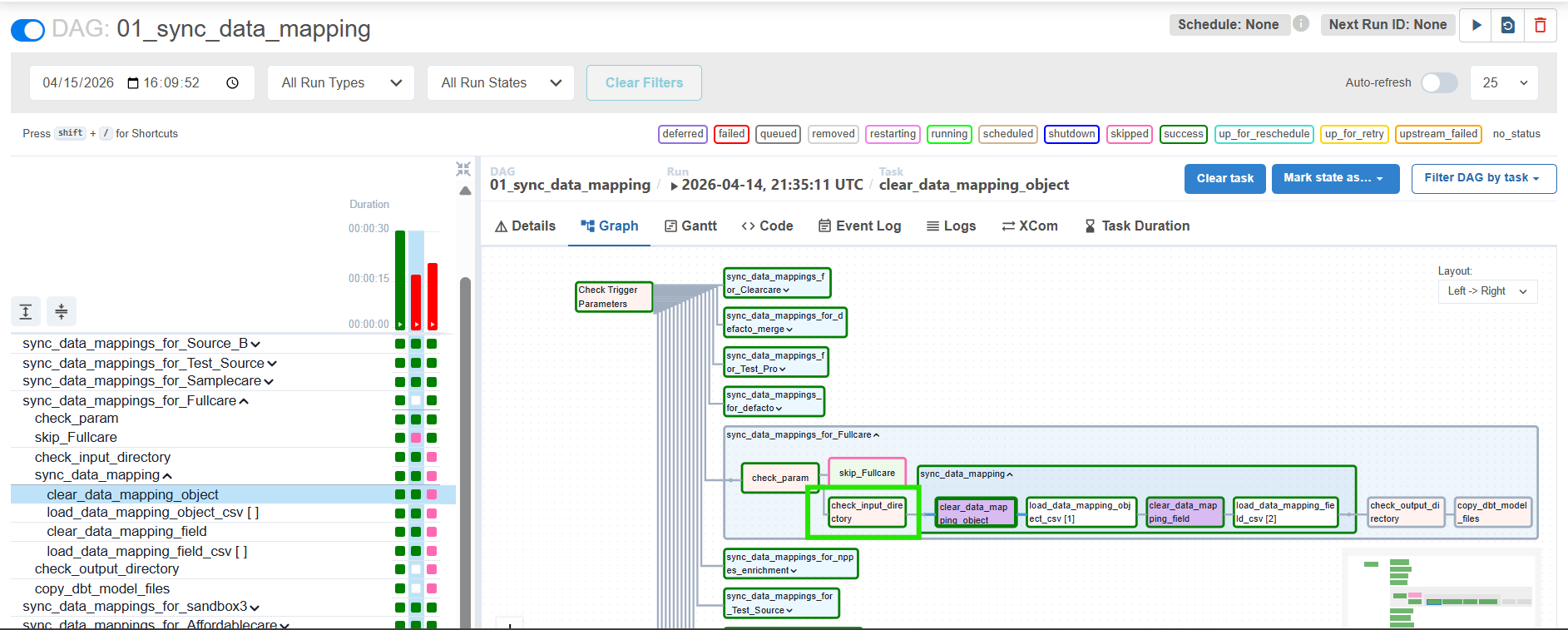1568x630 pixels.
Task: Click the DAG name breadcrumb link
Action: [x=570, y=185]
